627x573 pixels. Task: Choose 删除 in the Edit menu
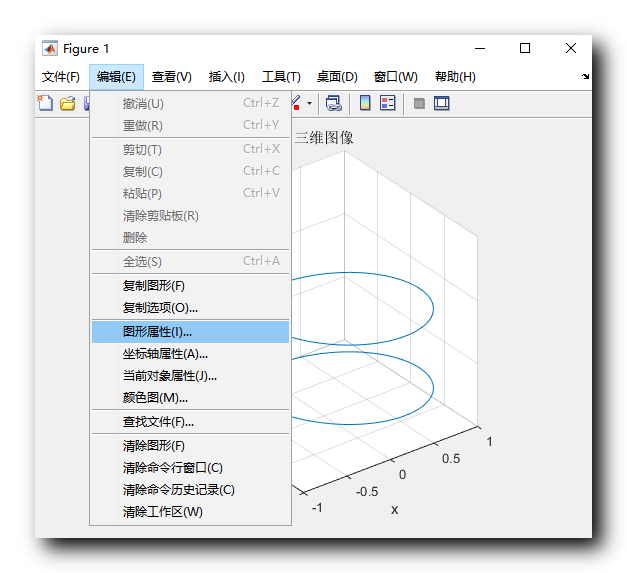pyautogui.click(x=190, y=238)
